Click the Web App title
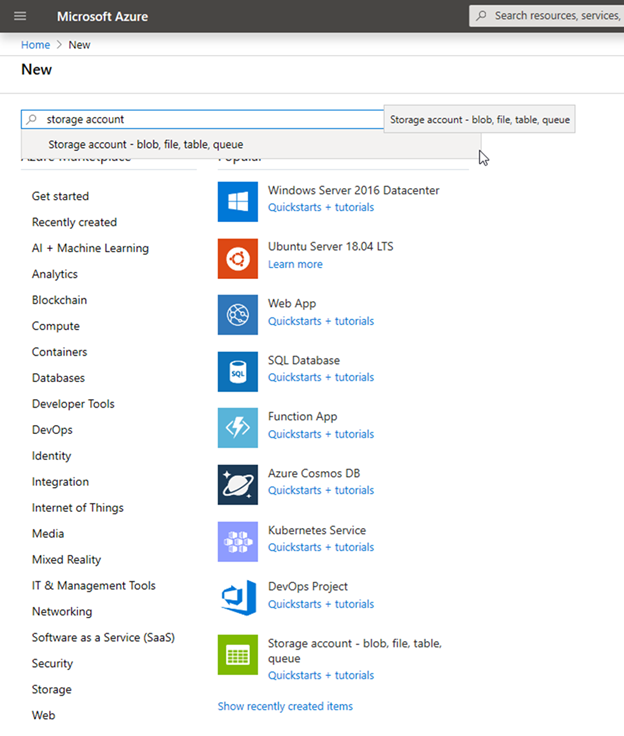The image size is (624, 736). [x=292, y=304]
